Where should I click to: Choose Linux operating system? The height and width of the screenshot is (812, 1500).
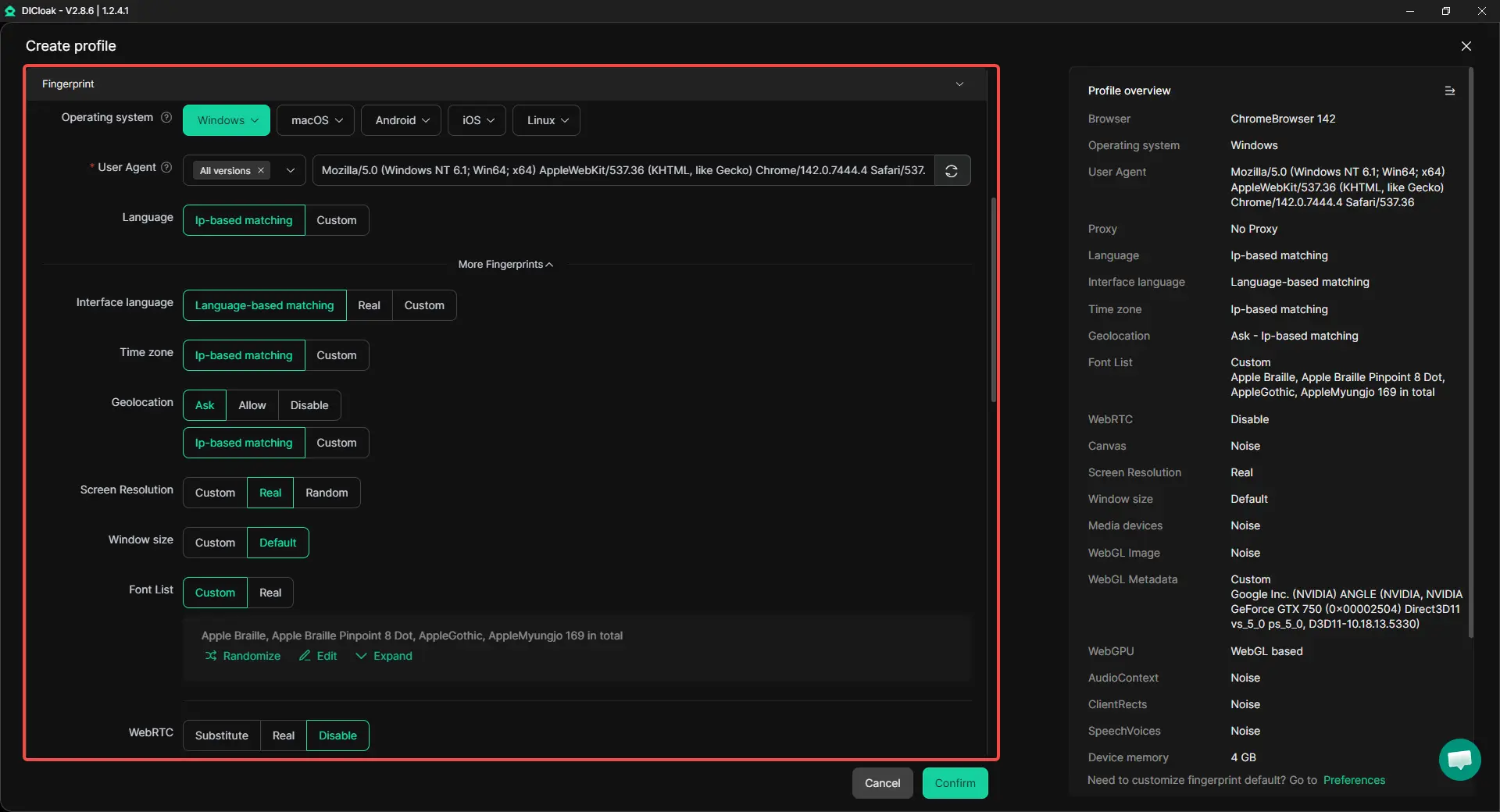pyautogui.click(x=546, y=121)
